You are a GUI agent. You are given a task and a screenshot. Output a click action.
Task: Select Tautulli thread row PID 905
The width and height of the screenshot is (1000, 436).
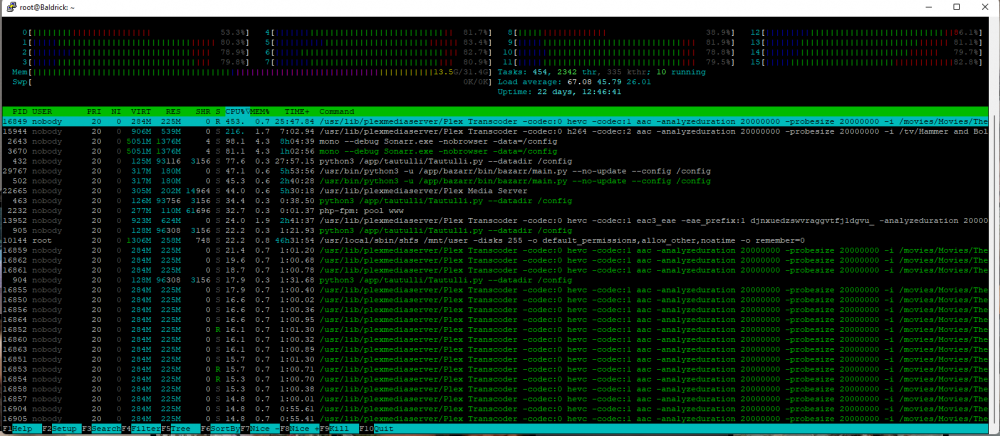click(495, 230)
